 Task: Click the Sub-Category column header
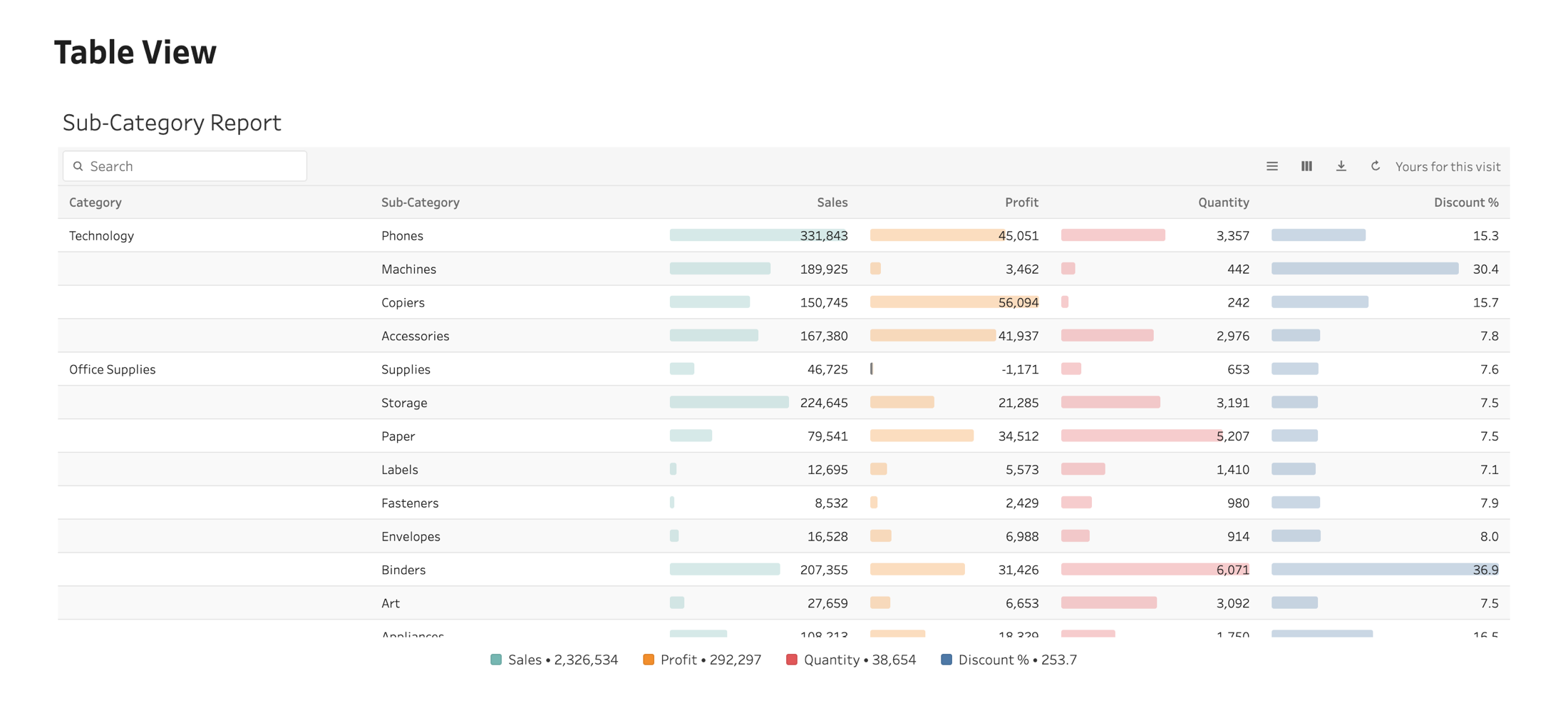tap(421, 202)
